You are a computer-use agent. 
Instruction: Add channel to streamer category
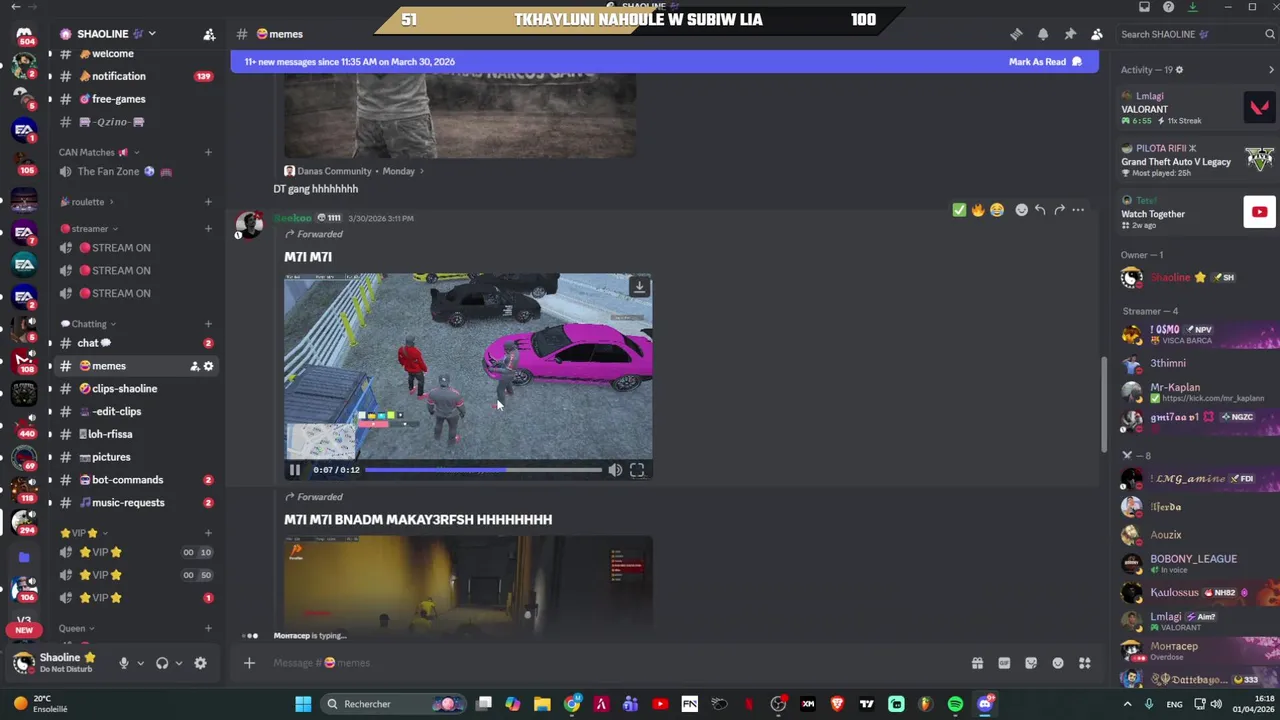(x=208, y=229)
